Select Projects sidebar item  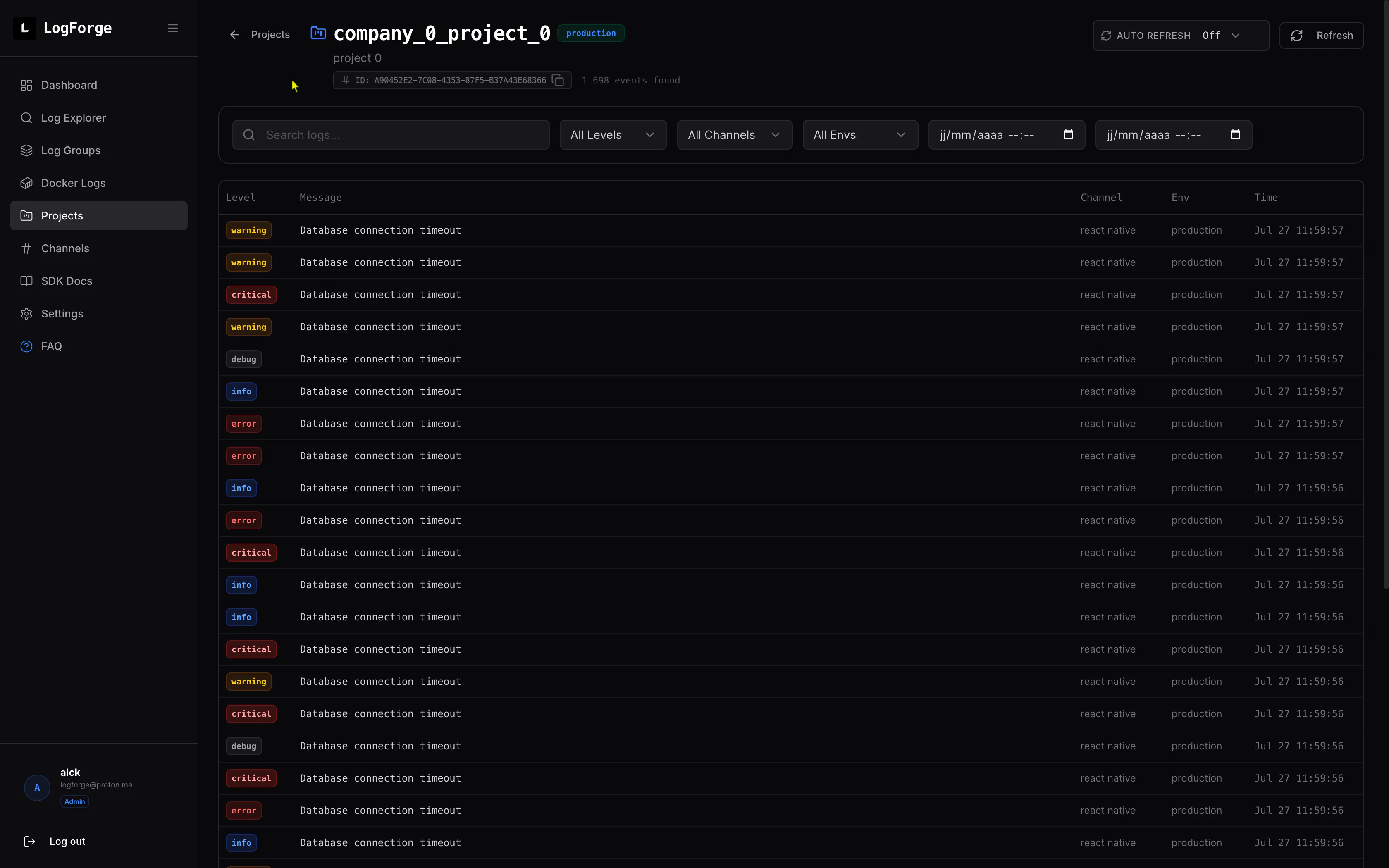(99, 216)
